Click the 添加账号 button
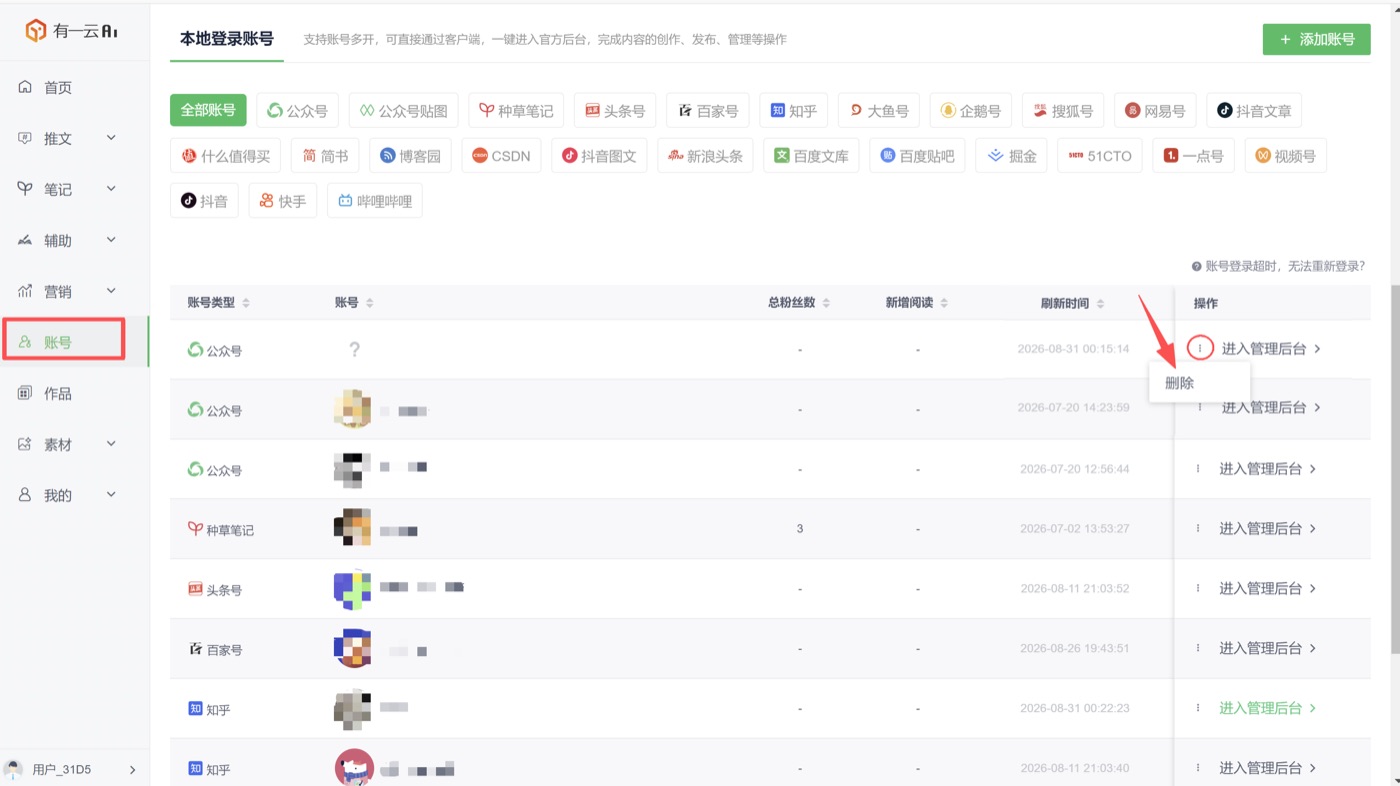1400x786 pixels. tap(1317, 39)
